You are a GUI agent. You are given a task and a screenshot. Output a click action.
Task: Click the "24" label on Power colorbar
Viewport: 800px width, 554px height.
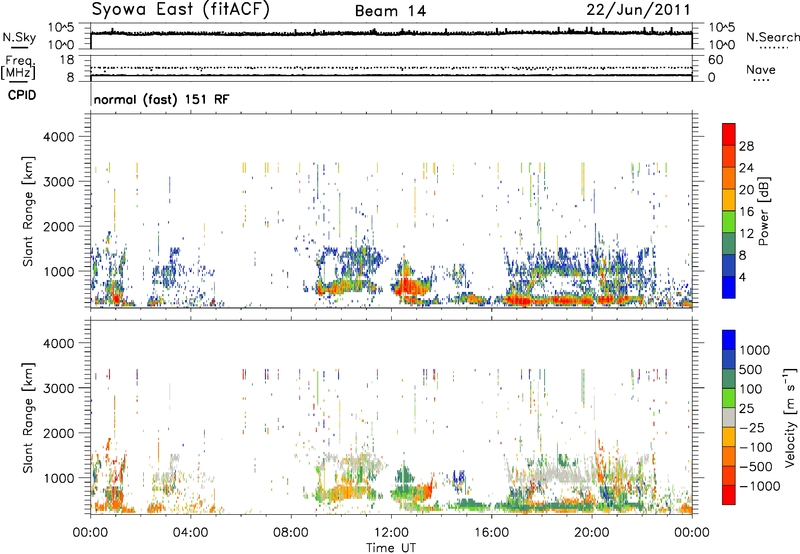[x=746, y=168]
